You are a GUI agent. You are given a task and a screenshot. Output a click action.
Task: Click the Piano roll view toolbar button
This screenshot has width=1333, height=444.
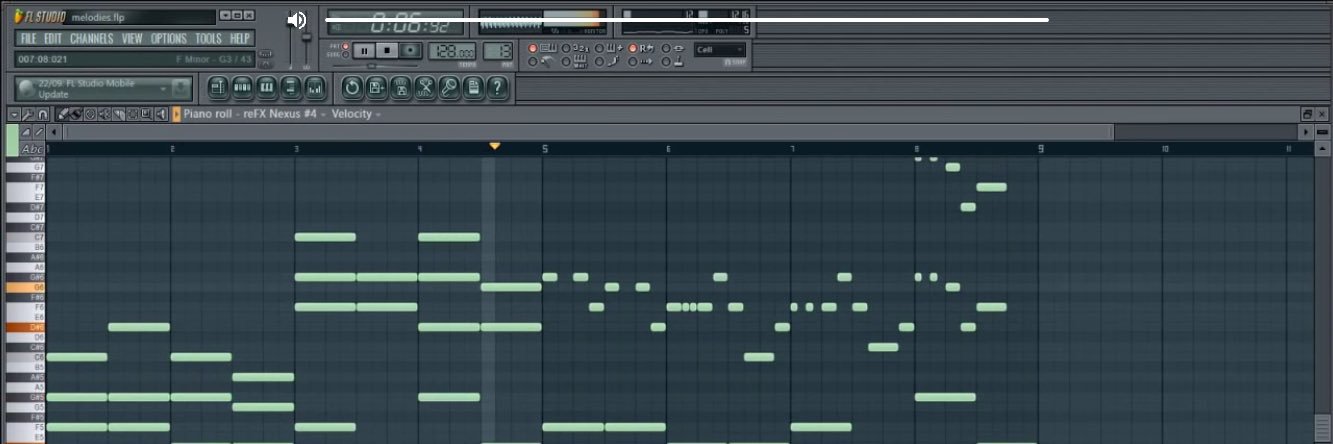[266, 87]
